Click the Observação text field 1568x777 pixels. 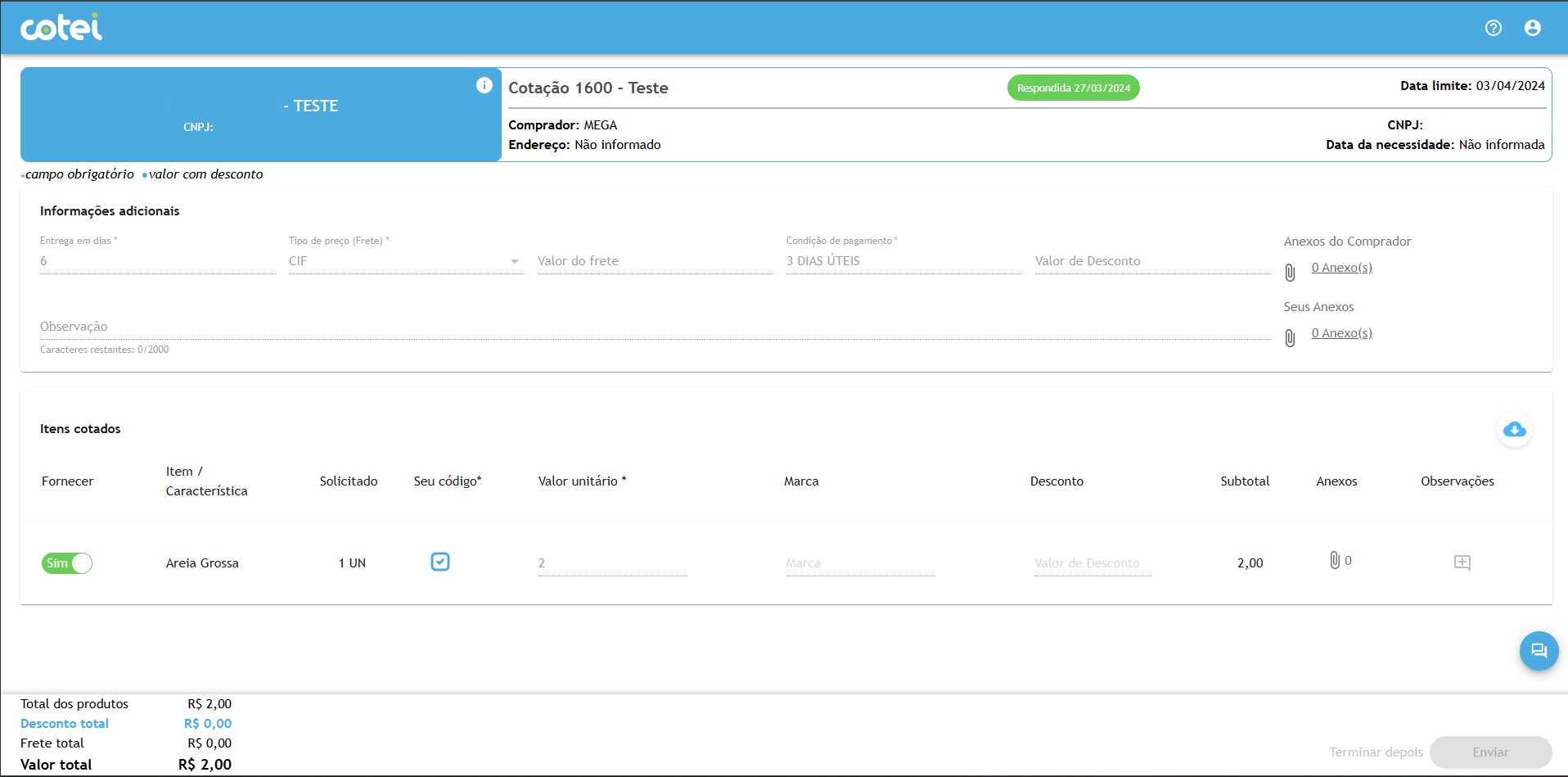click(656, 327)
